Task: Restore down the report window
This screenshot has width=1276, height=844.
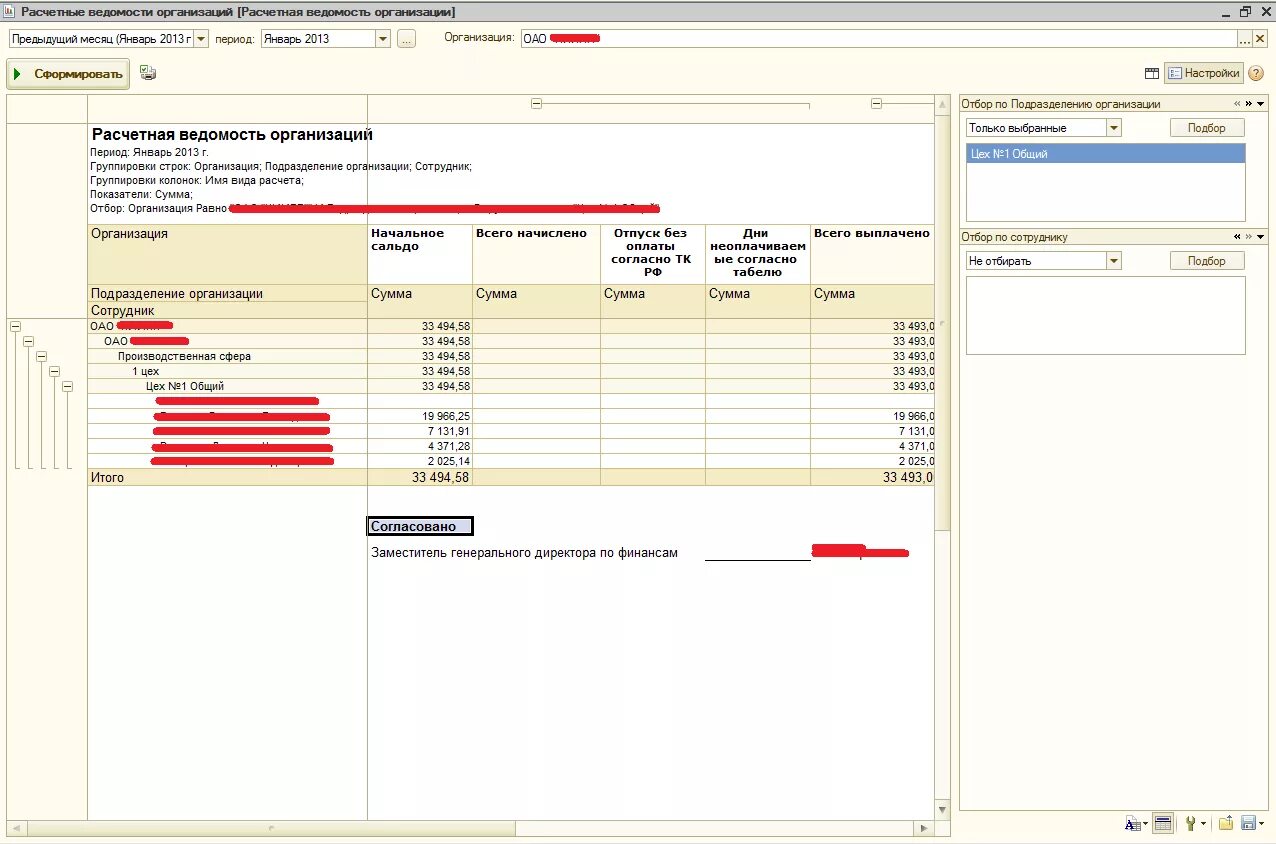Action: tap(1245, 12)
